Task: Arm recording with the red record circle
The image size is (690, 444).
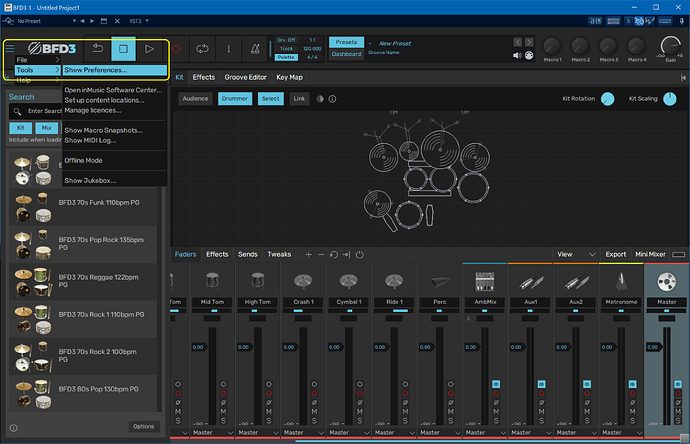Action: point(176,49)
